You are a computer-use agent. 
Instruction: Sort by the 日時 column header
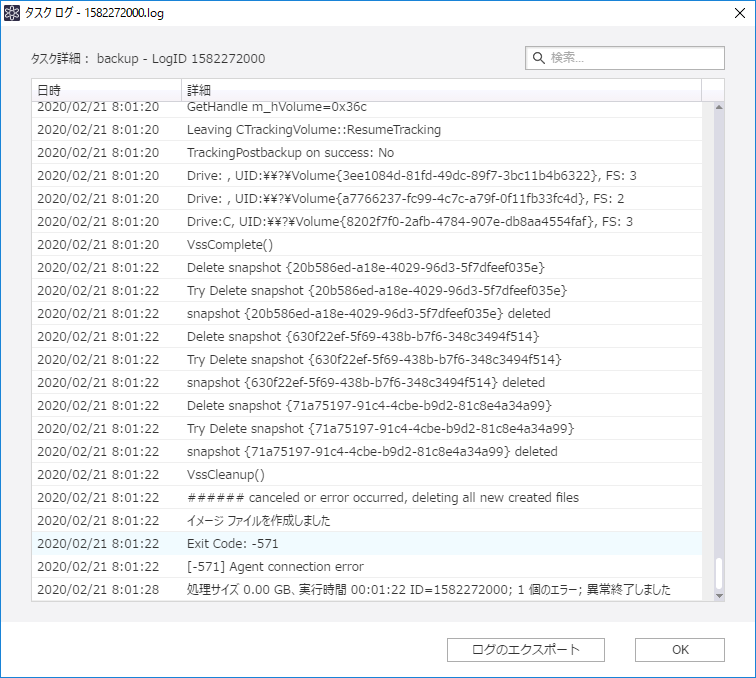tap(106, 90)
